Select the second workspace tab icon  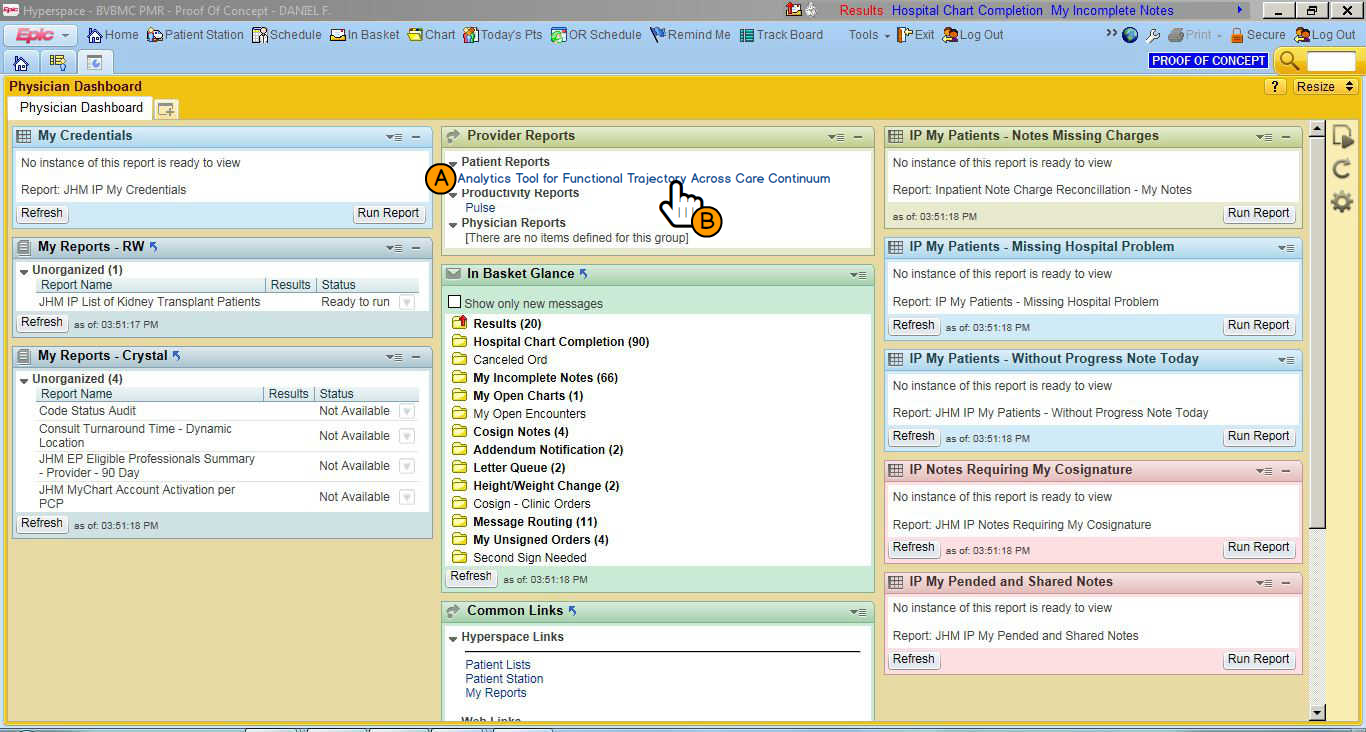(58, 61)
